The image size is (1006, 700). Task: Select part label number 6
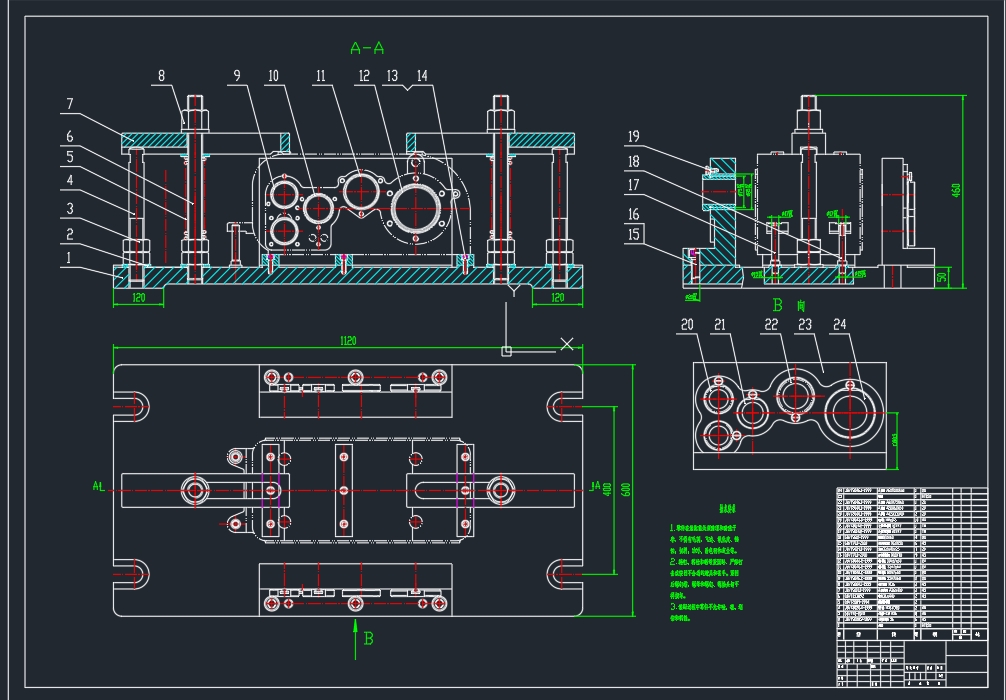[x=69, y=137]
